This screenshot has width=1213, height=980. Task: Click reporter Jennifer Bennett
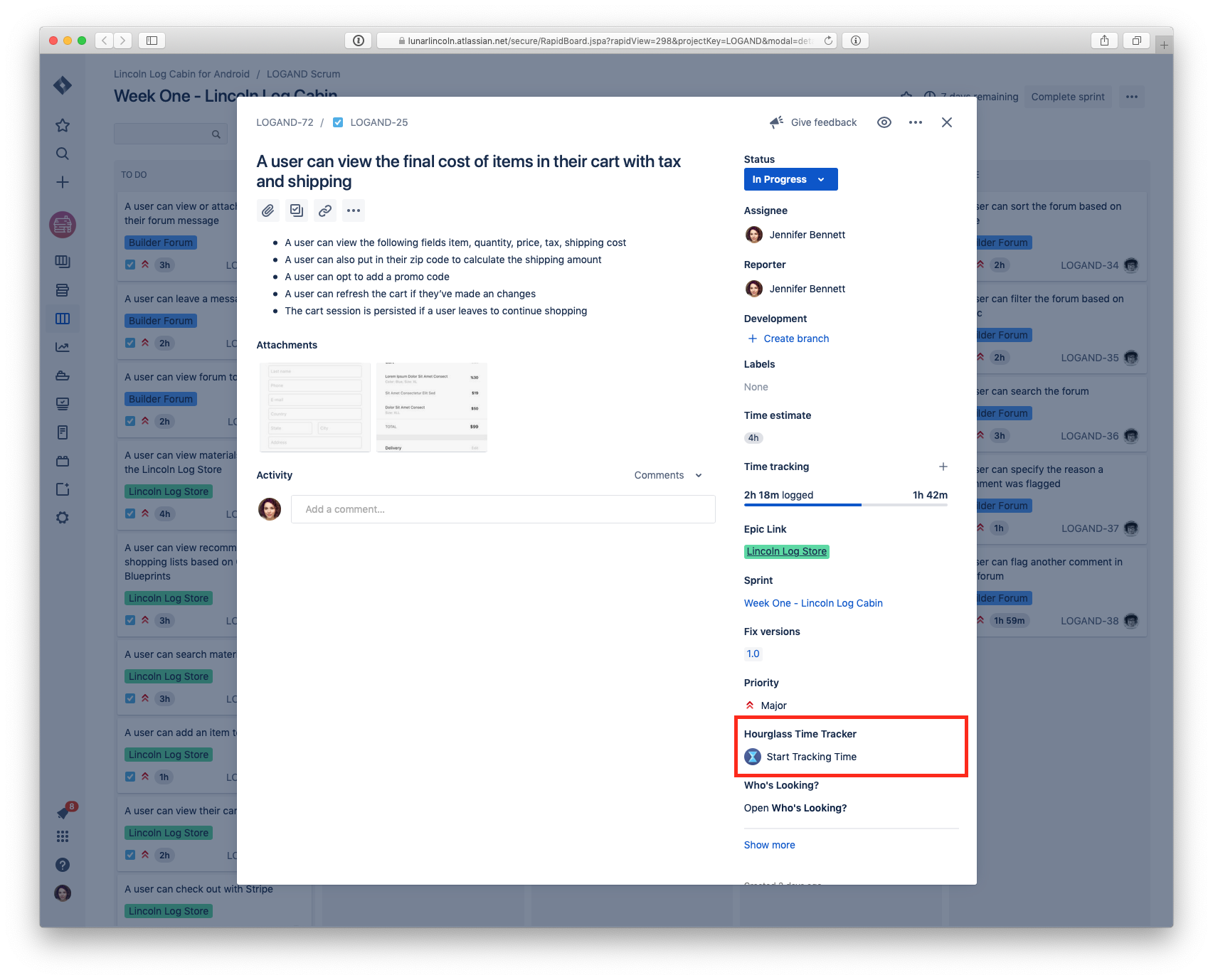(x=795, y=289)
